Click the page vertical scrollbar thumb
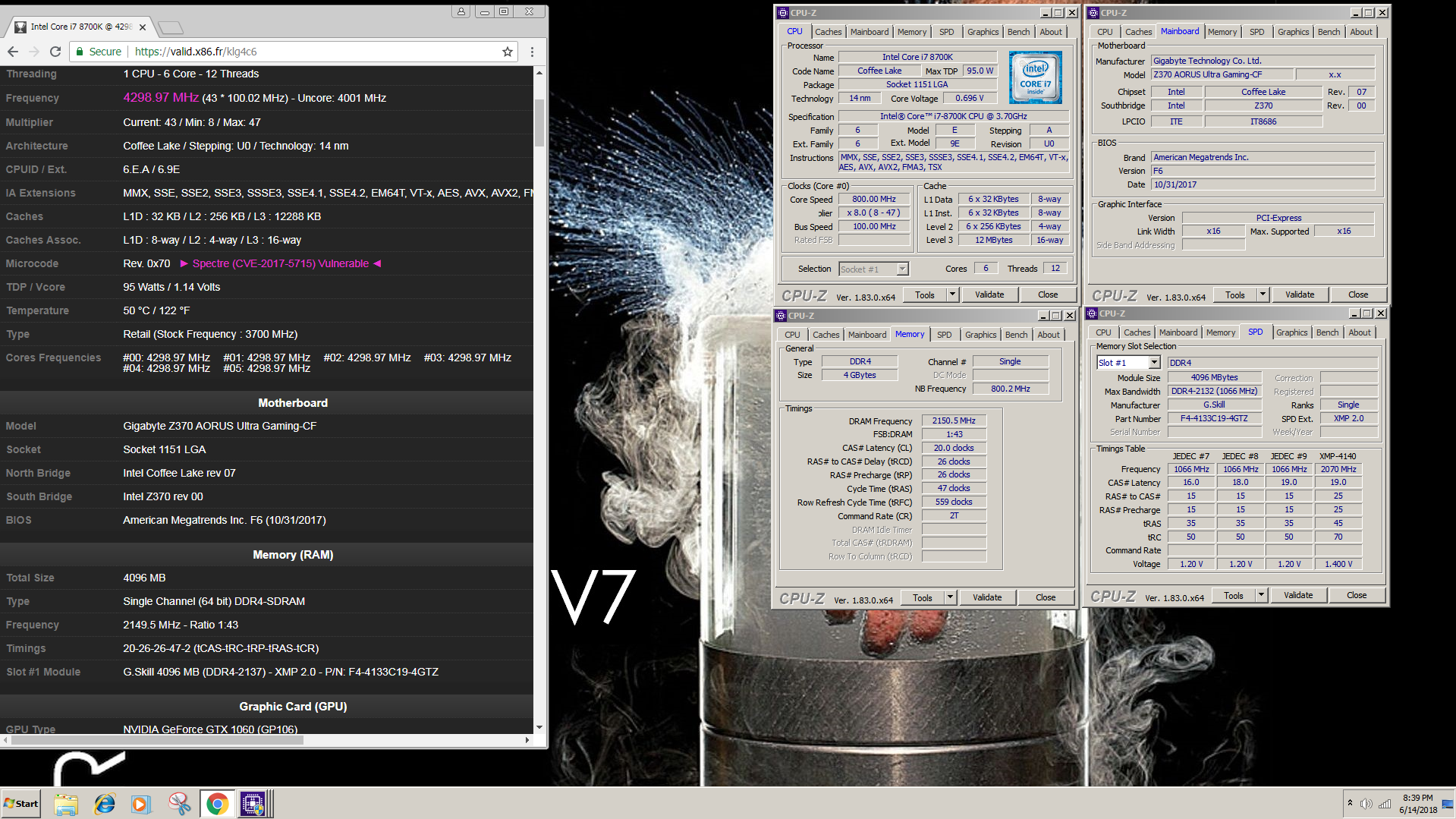Image resolution: width=1456 pixels, height=819 pixels. click(539, 123)
